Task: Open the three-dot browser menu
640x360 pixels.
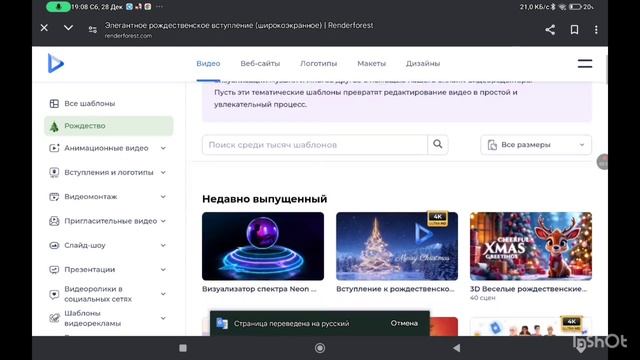Action: click(x=596, y=29)
